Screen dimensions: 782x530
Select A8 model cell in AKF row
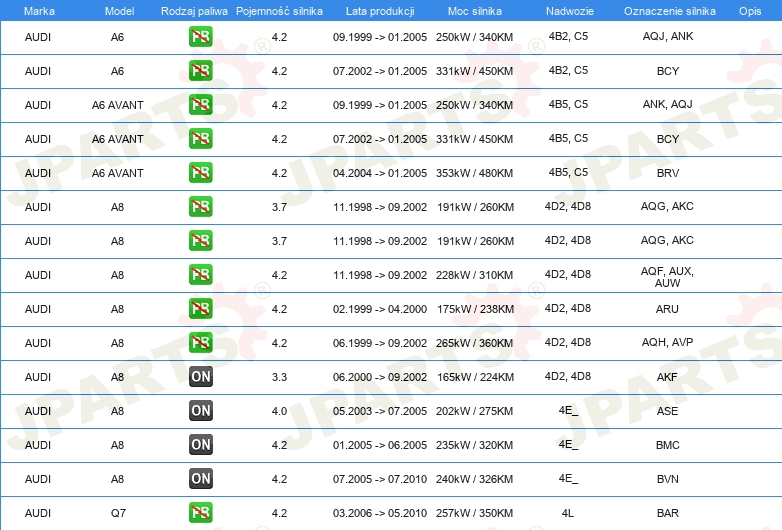coord(117,377)
